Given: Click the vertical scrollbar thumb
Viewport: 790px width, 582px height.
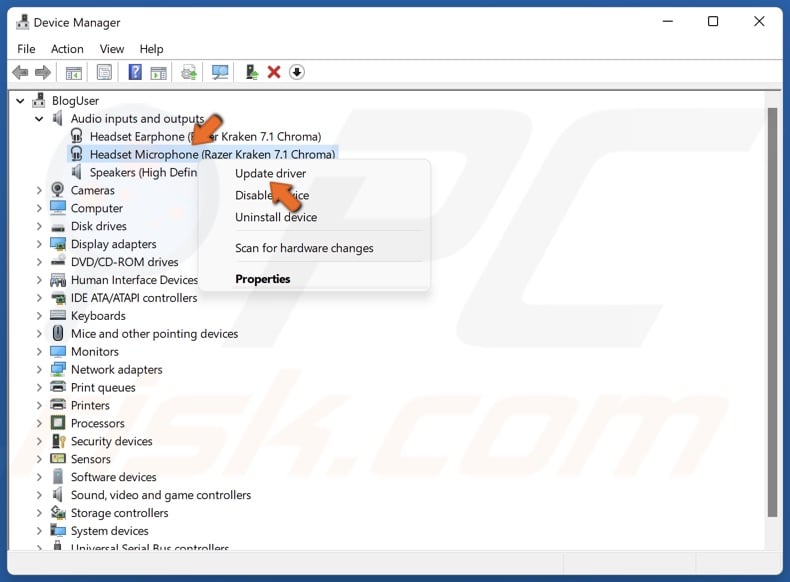Looking at the screenshot, I should [x=772, y=312].
